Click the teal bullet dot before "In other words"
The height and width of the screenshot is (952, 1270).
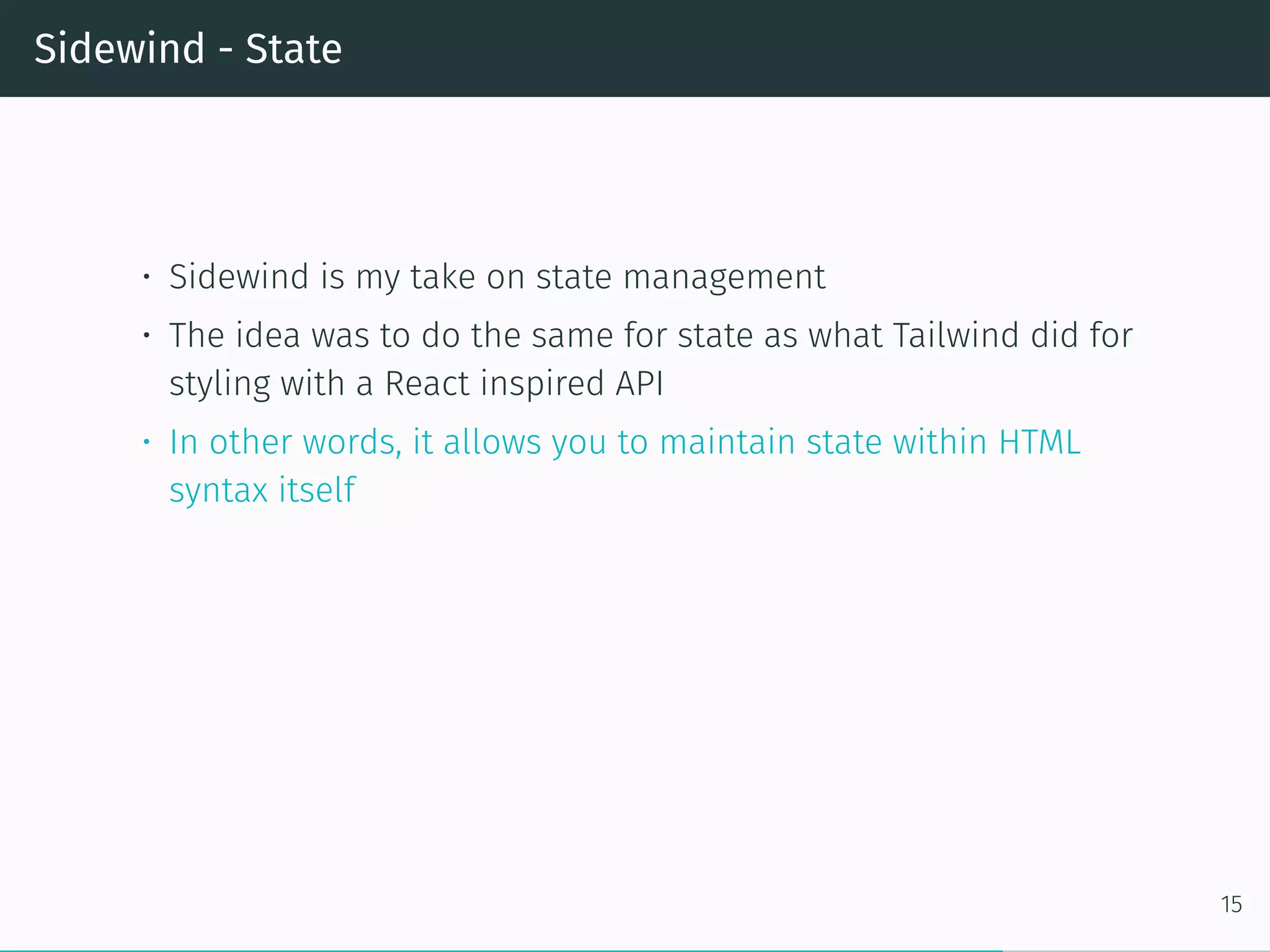coord(146,443)
